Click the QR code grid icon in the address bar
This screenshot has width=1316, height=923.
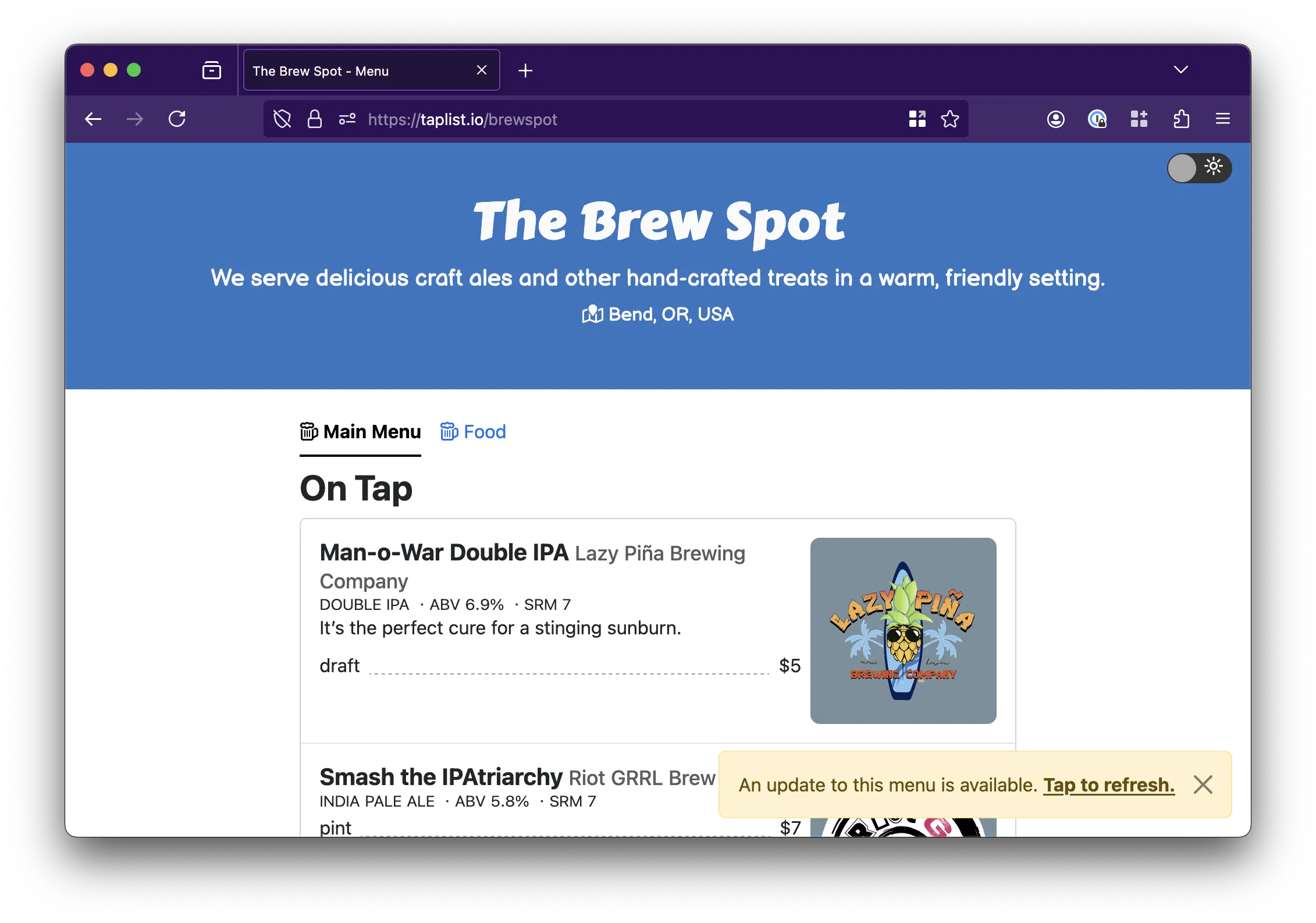917,119
